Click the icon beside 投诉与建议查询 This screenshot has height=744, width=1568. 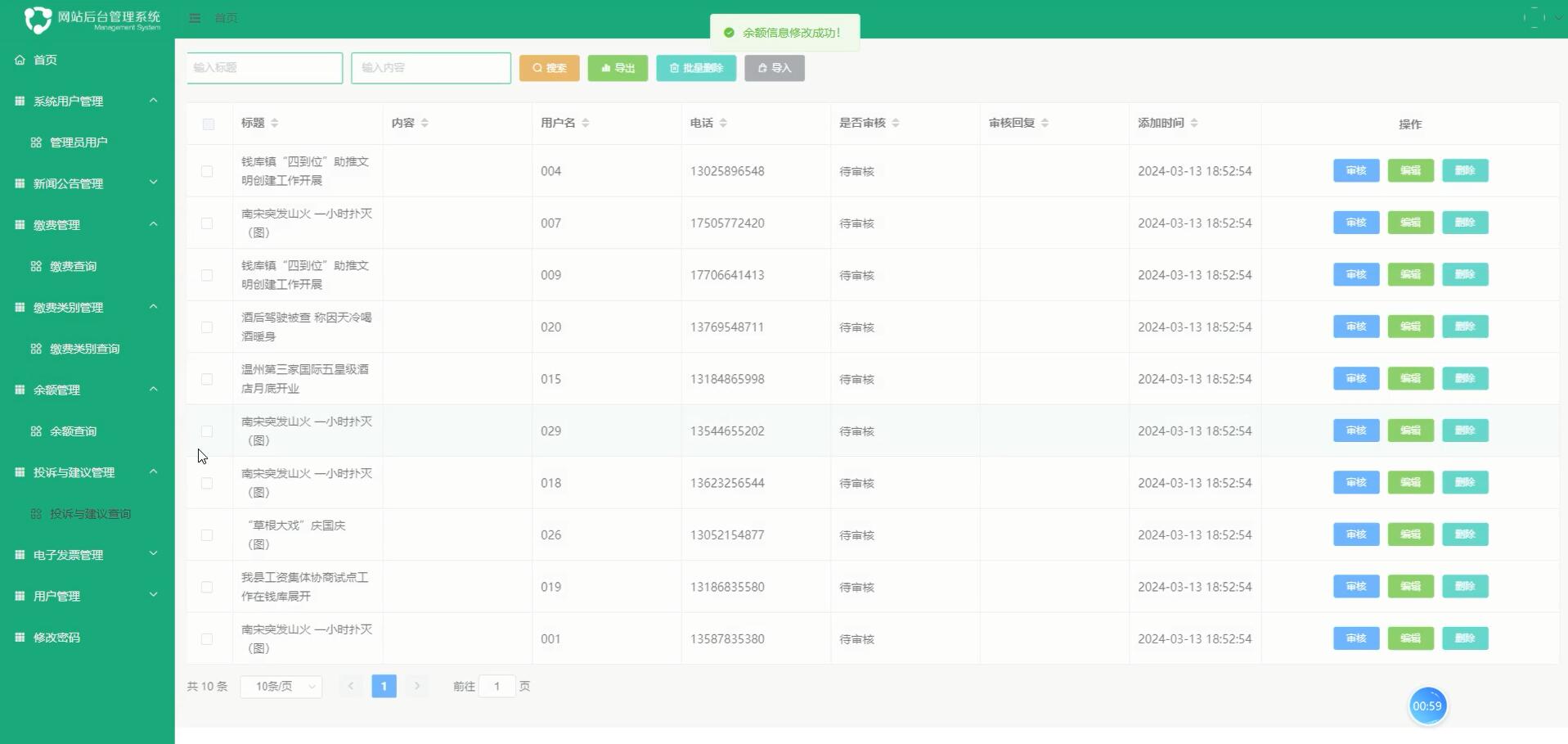pos(36,514)
